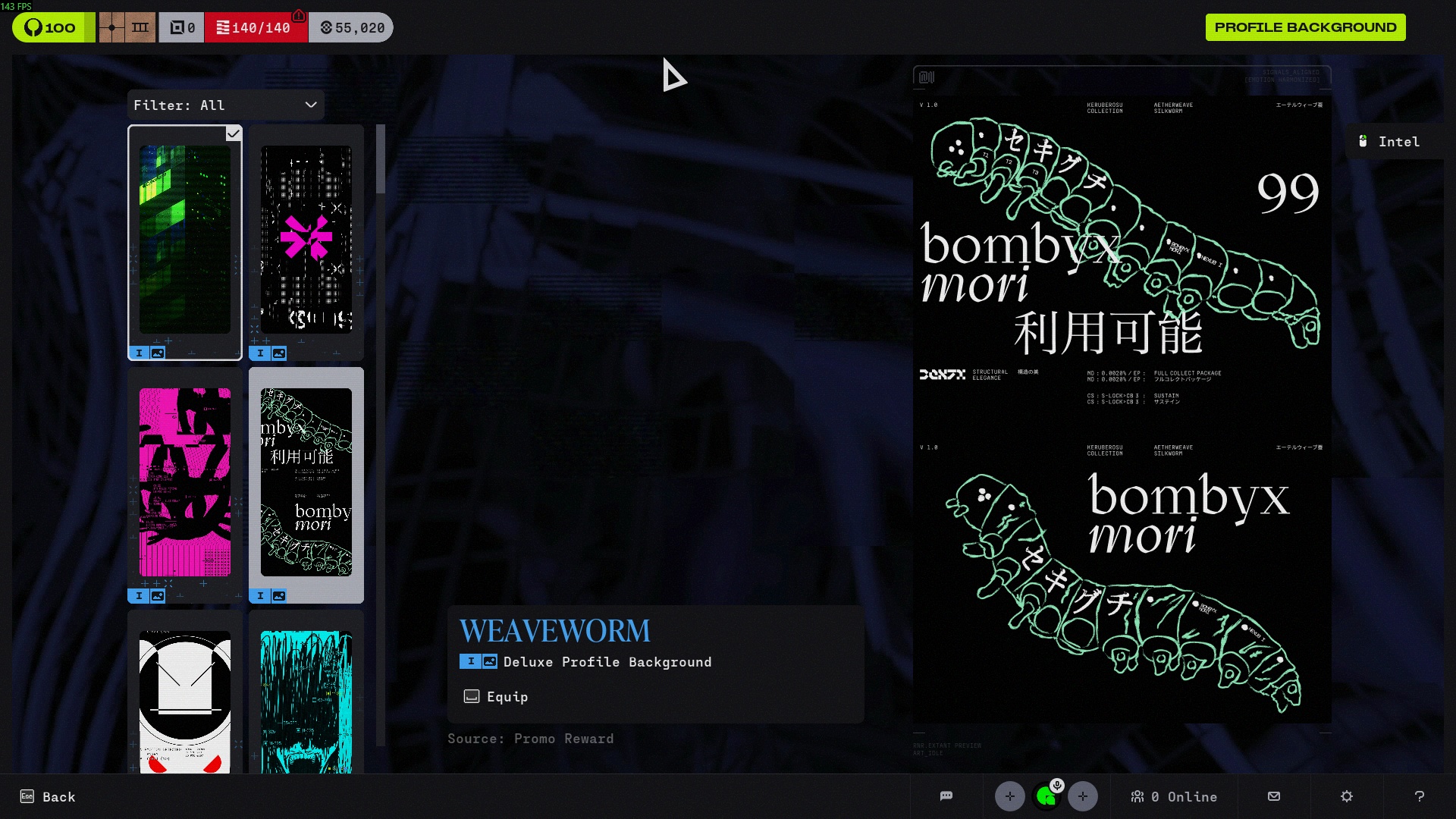Click the left add squad member plus button
Screen dimensions: 1456x819
point(1009,796)
